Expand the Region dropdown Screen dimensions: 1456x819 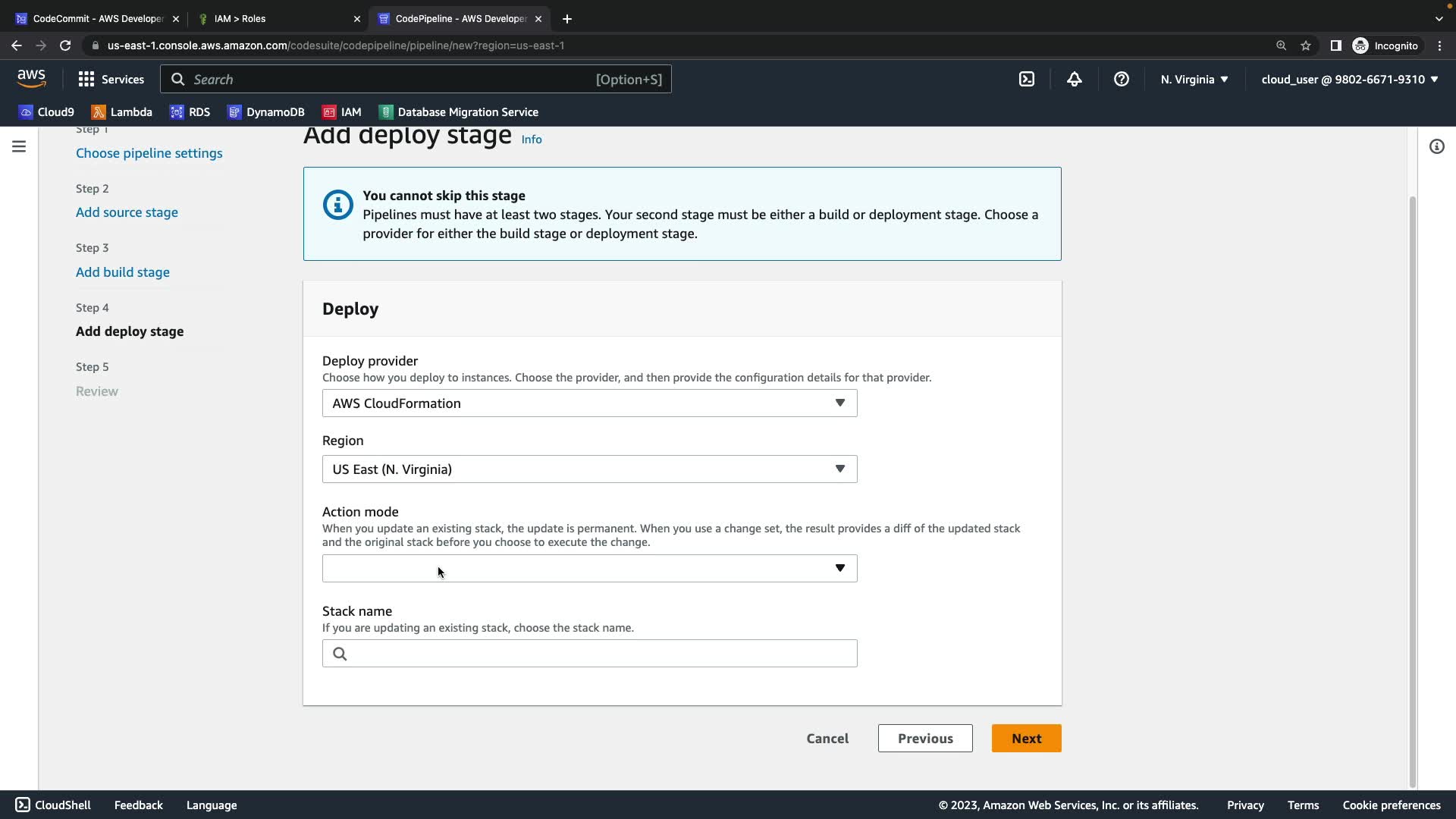point(589,469)
